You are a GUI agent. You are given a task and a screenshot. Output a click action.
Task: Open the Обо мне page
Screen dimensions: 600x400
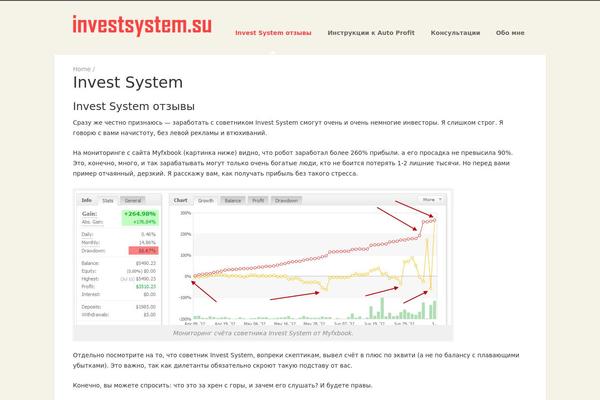click(x=510, y=33)
